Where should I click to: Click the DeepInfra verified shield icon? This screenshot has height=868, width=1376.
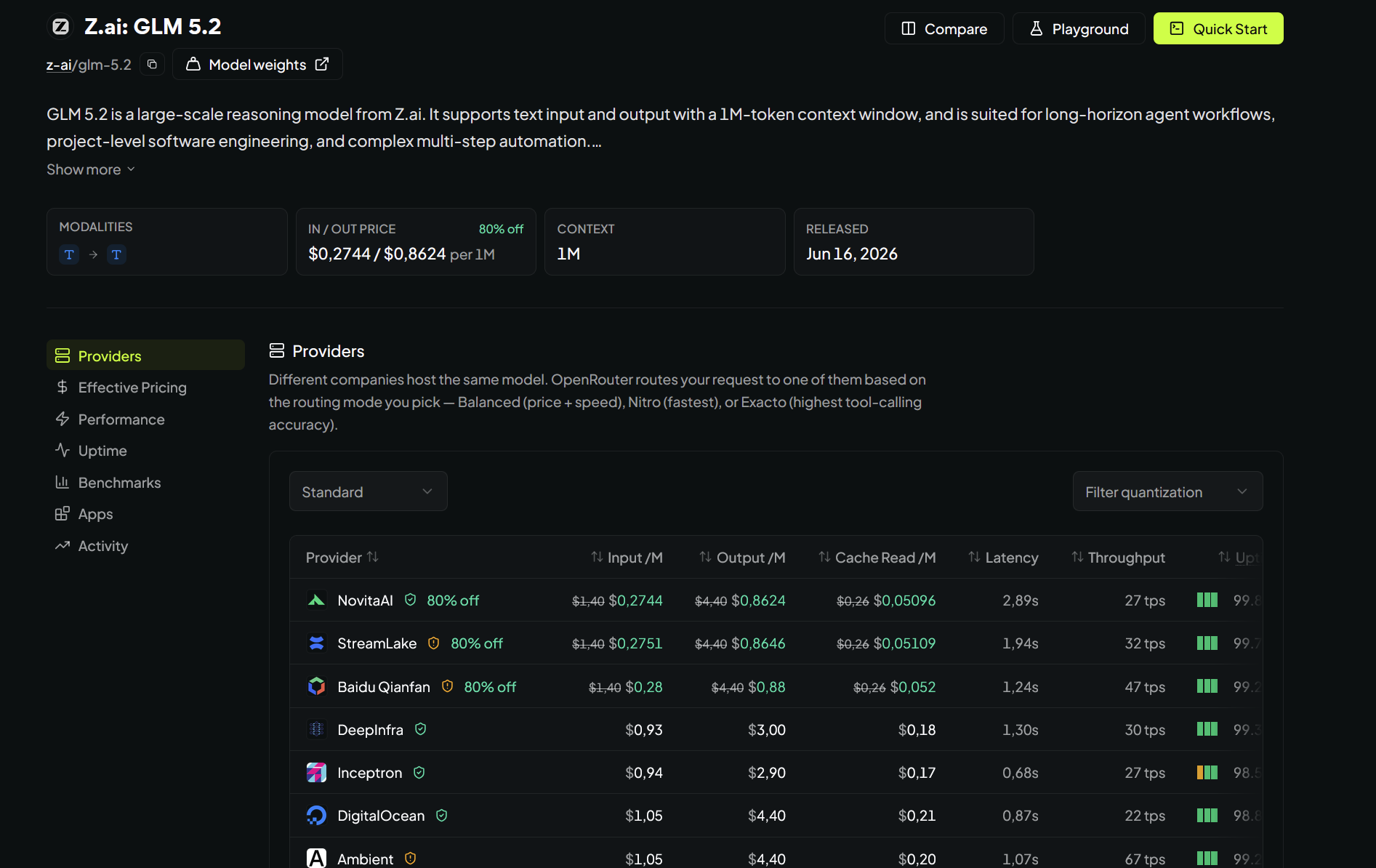420,729
